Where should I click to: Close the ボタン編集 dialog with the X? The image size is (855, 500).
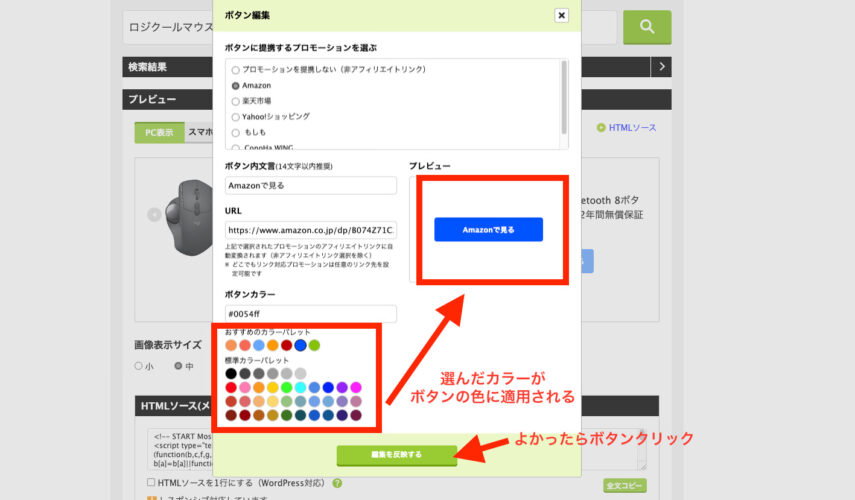(x=561, y=15)
